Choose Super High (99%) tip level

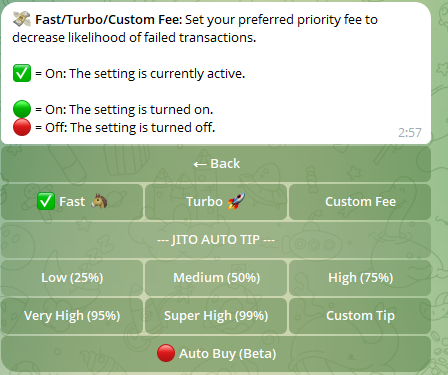[216, 316]
